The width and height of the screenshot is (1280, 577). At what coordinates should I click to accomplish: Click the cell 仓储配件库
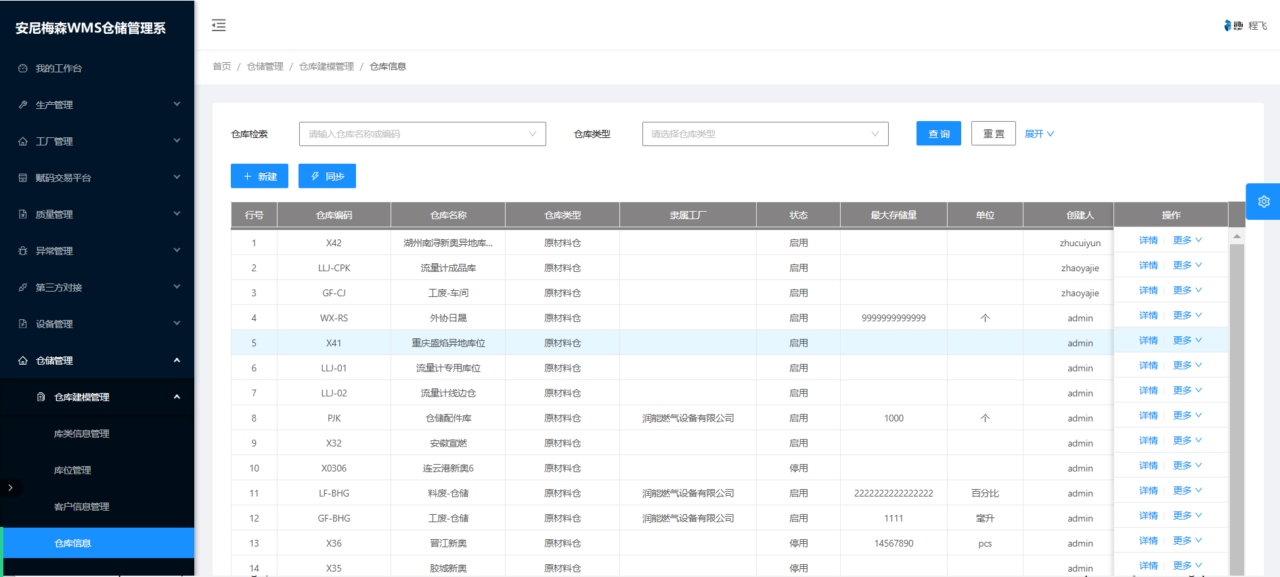pyautogui.click(x=448, y=418)
